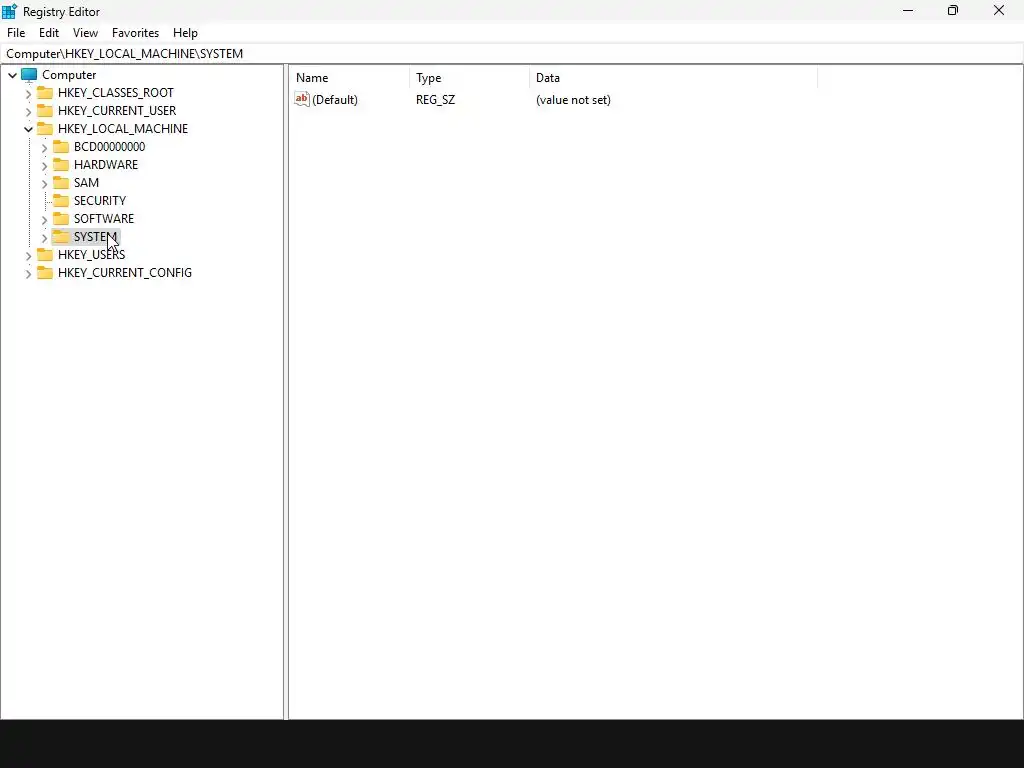Viewport: 1024px width, 768px height.
Task: Select the HKEY_CURRENT_CONFIG key label
Action: [125, 272]
